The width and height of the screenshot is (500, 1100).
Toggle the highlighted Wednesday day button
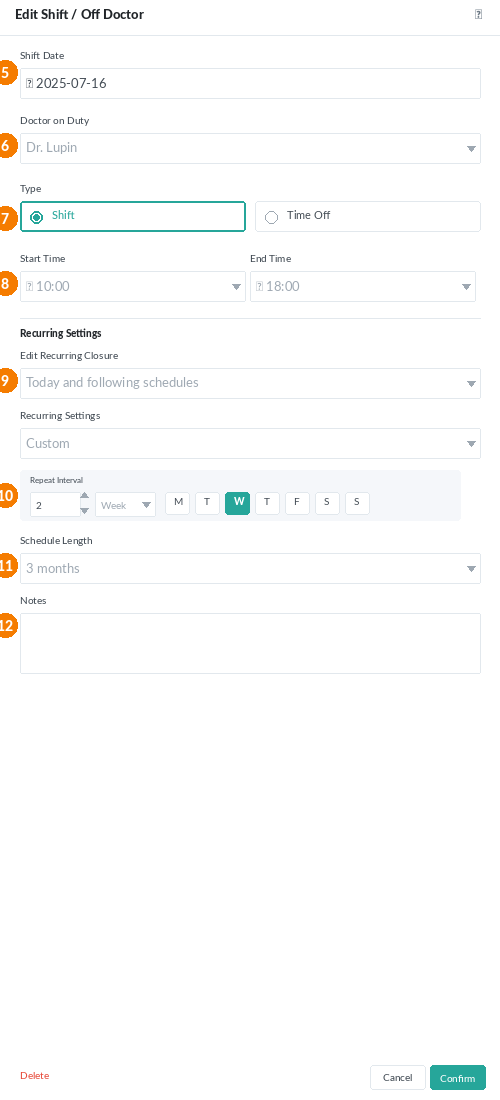point(238,503)
